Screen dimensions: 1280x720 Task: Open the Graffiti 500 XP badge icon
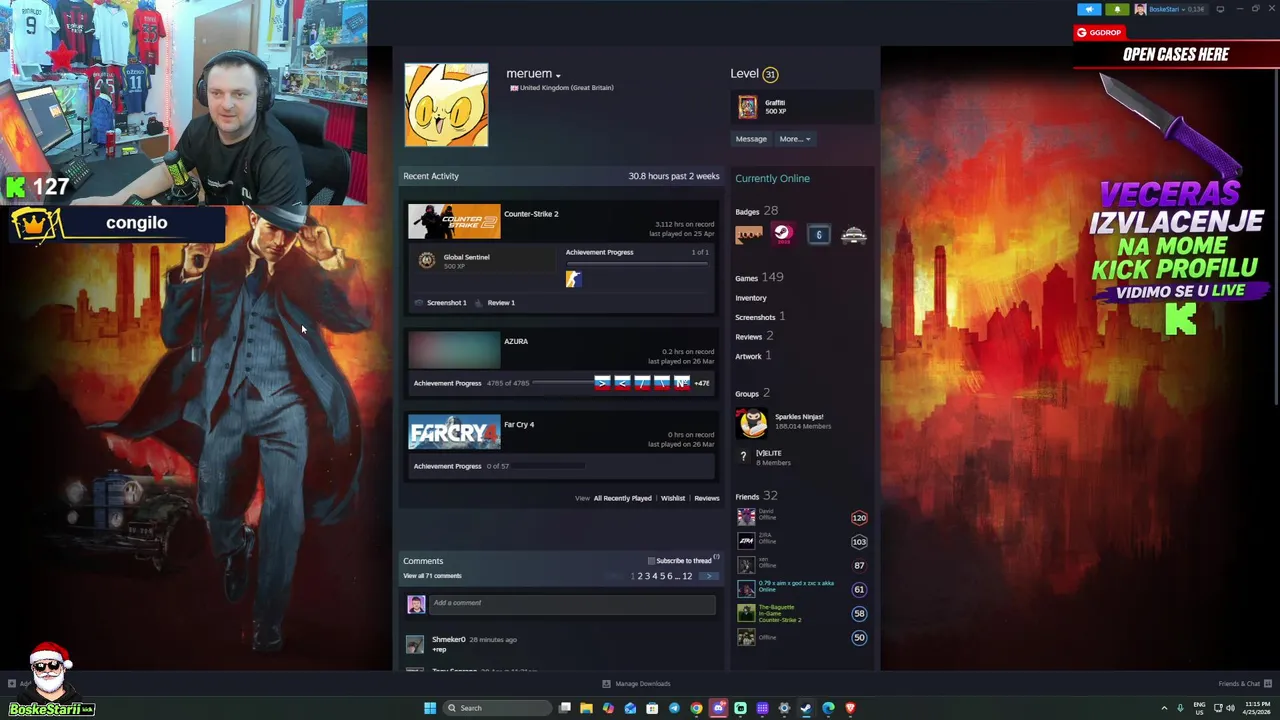[x=747, y=107]
